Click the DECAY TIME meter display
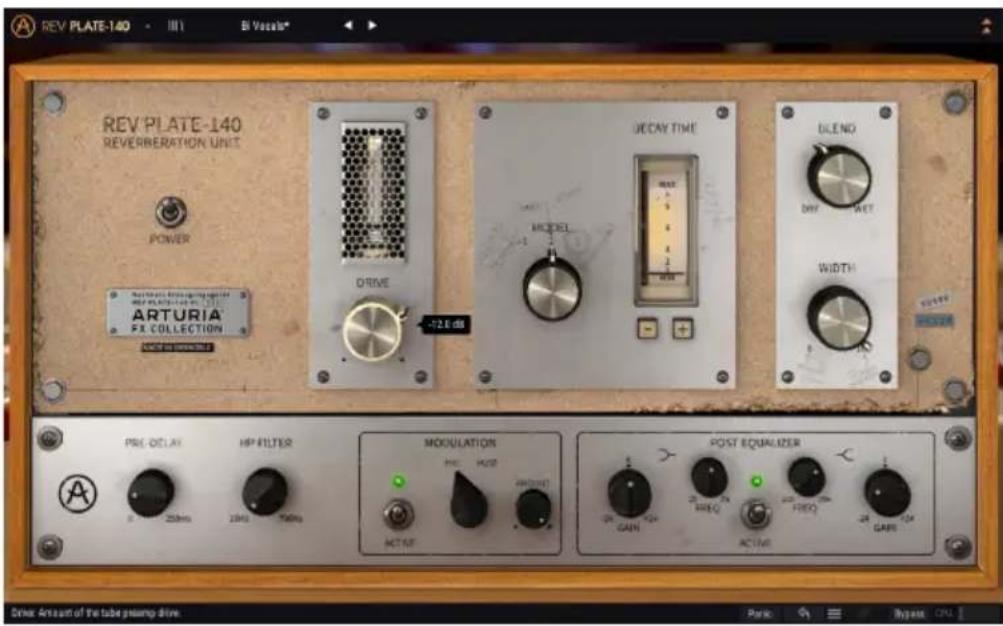 (x=665, y=230)
